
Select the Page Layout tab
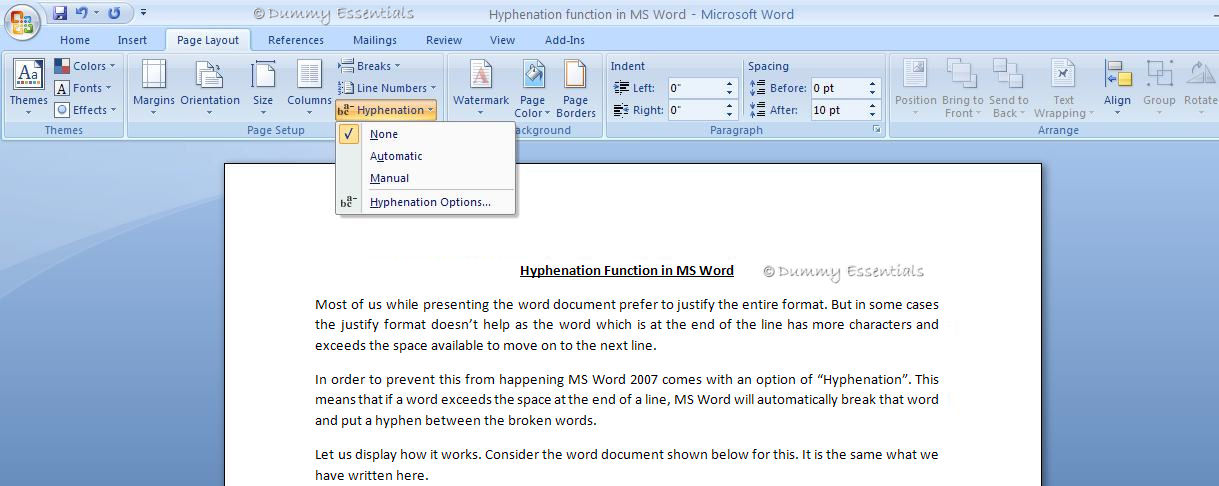(208, 40)
